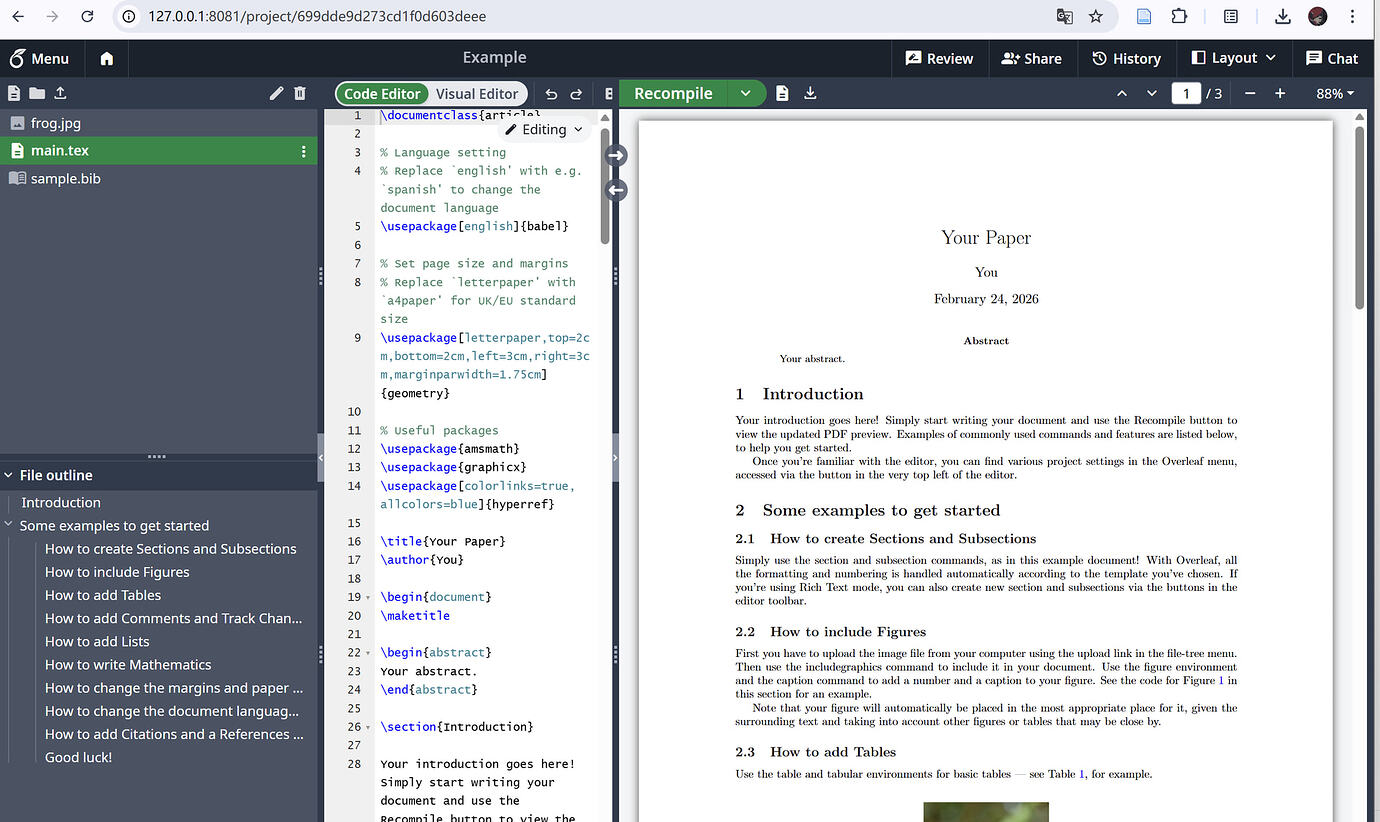The width and height of the screenshot is (1380, 822).
Task: Click the browser address bar URL
Action: tap(318, 16)
